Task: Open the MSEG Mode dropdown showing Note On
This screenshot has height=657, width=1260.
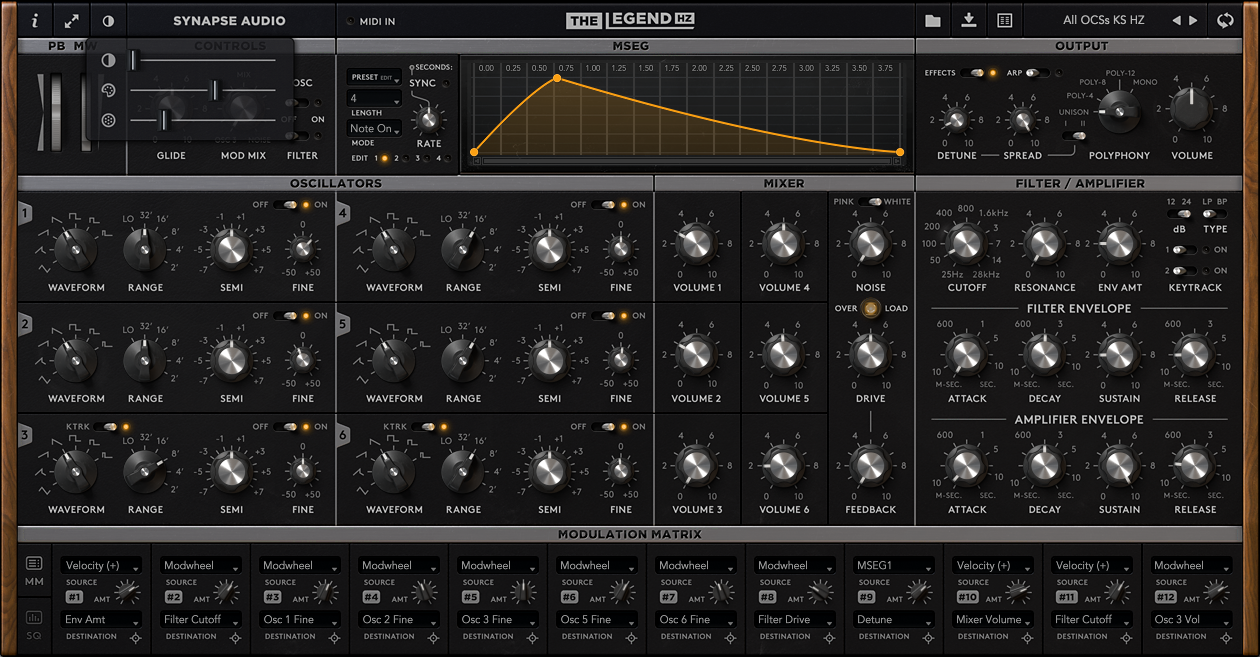Action: [x=374, y=128]
